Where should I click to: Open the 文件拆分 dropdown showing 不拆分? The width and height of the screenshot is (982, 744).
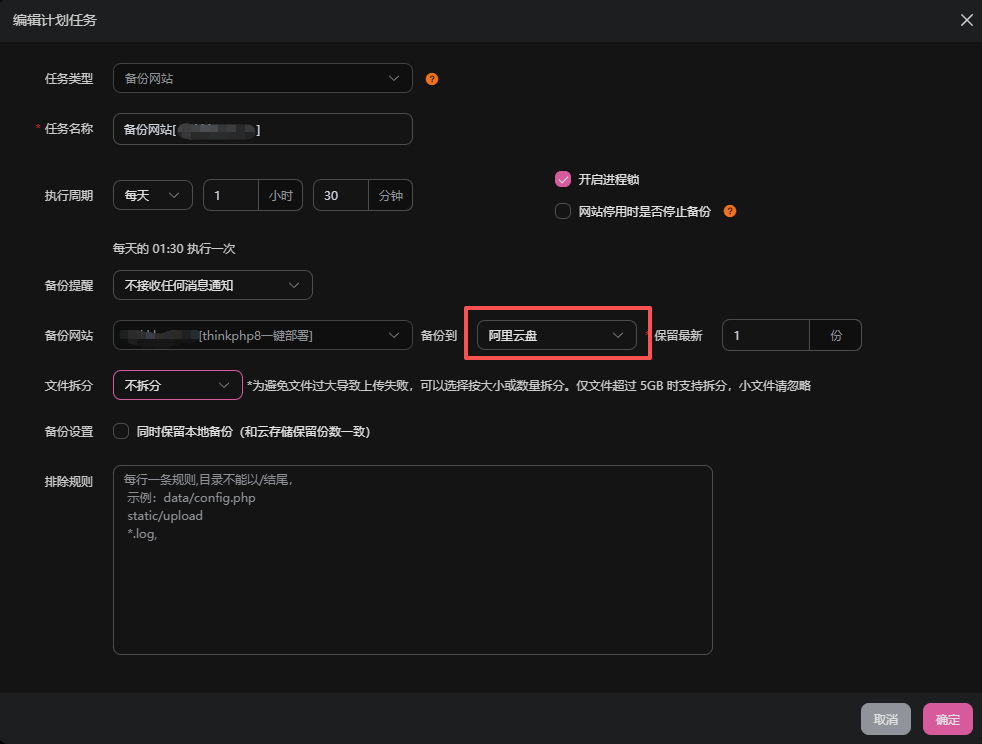point(177,385)
